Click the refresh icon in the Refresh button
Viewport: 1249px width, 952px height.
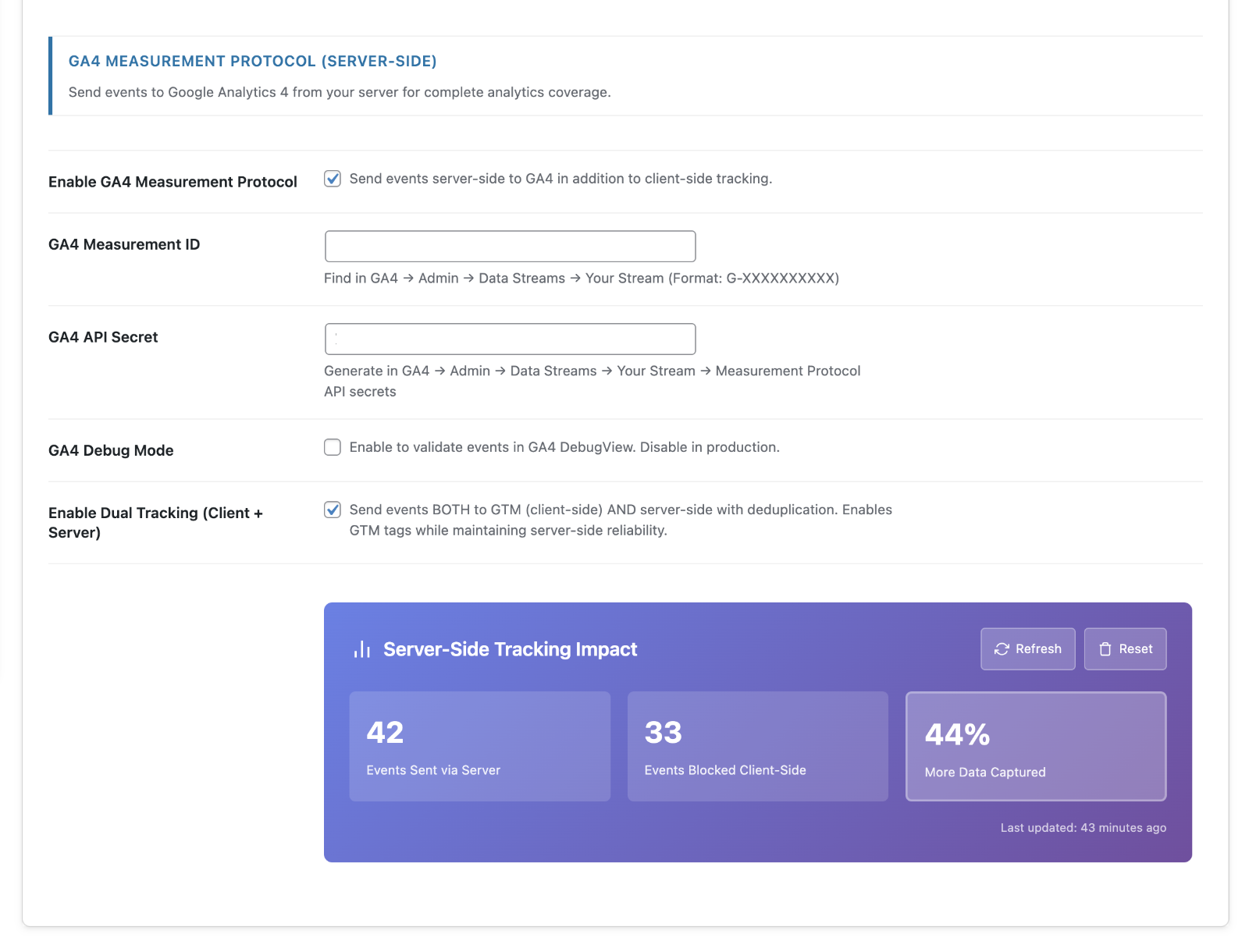(x=1003, y=648)
